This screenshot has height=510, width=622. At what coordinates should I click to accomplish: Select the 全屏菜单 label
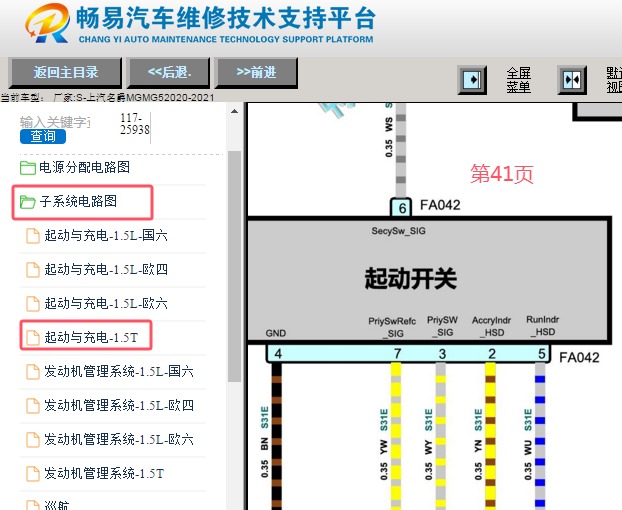point(518,80)
